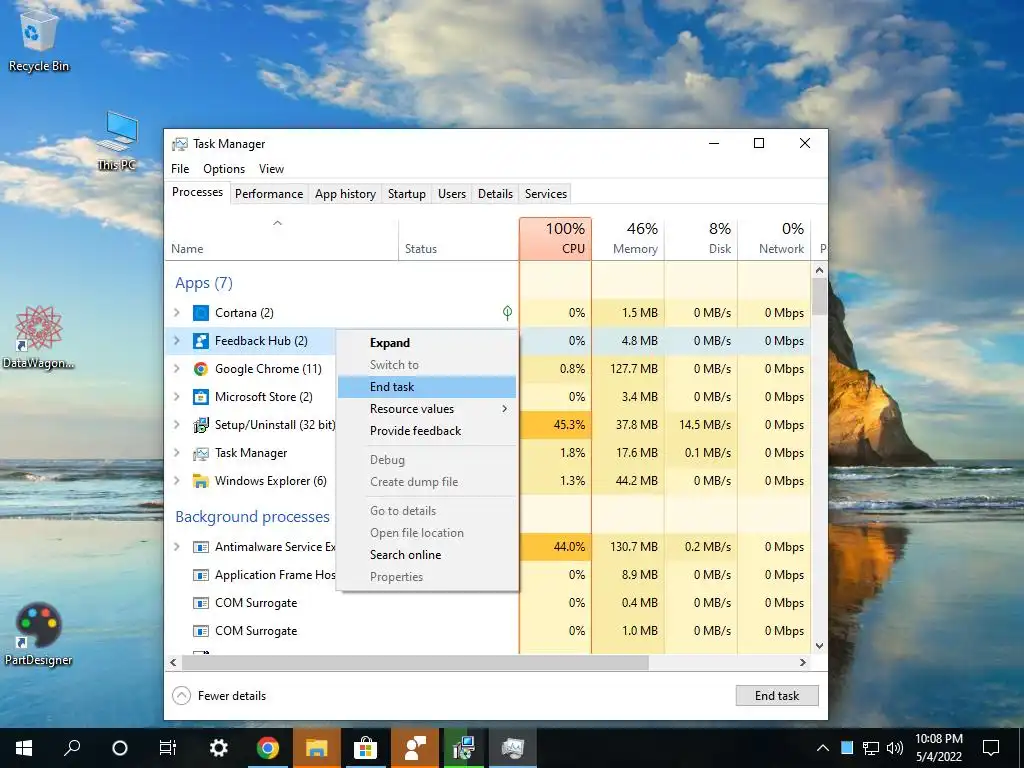The image size is (1024, 768).
Task: Expand the Antimalware Service process group
Action: (x=177, y=547)
